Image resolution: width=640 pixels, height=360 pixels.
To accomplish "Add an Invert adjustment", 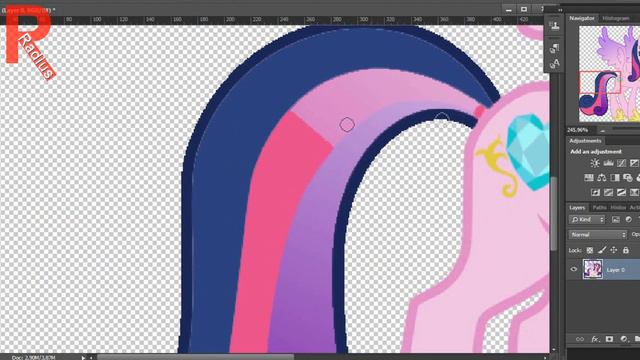I will point(596,192).
